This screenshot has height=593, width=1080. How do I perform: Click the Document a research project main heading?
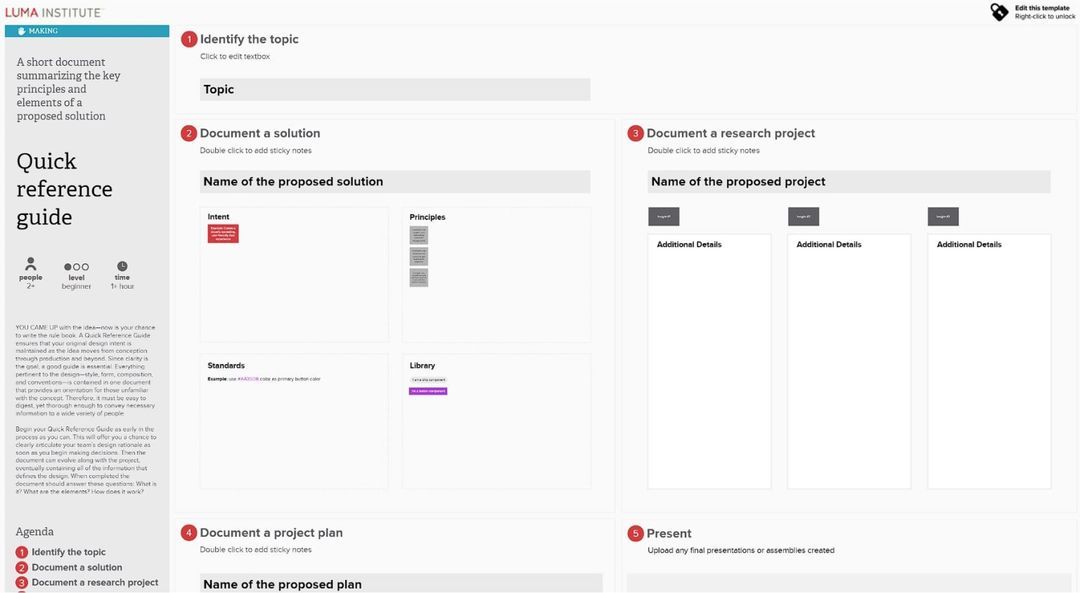click(731, 133)
